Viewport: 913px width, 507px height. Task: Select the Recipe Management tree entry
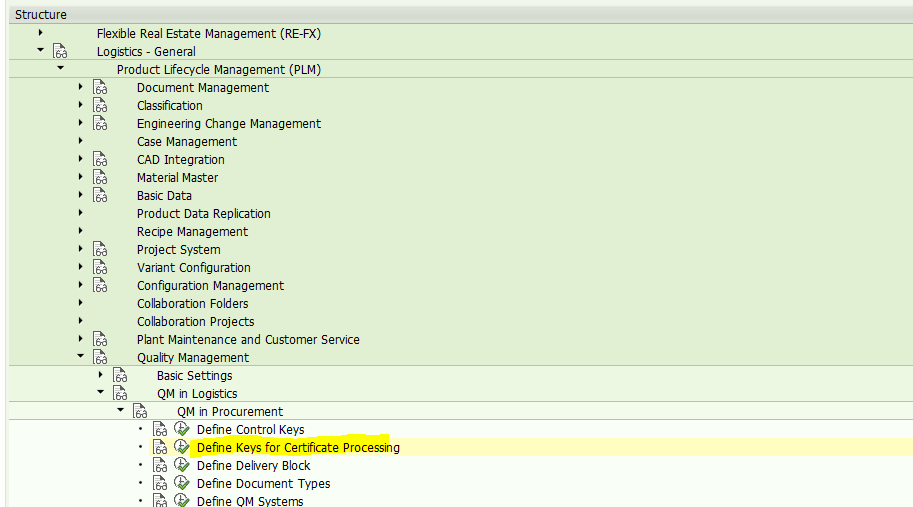[192, 232]
